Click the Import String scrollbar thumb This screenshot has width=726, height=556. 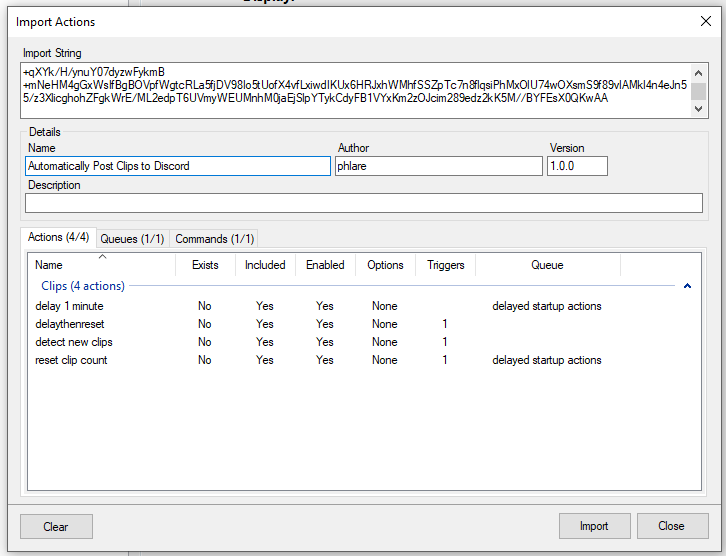pyautogui.click(x=699, y=91)
